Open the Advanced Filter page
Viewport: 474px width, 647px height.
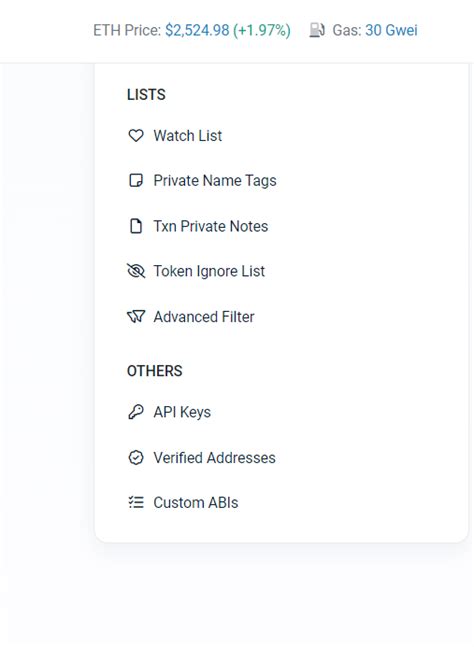pos(204,317)
